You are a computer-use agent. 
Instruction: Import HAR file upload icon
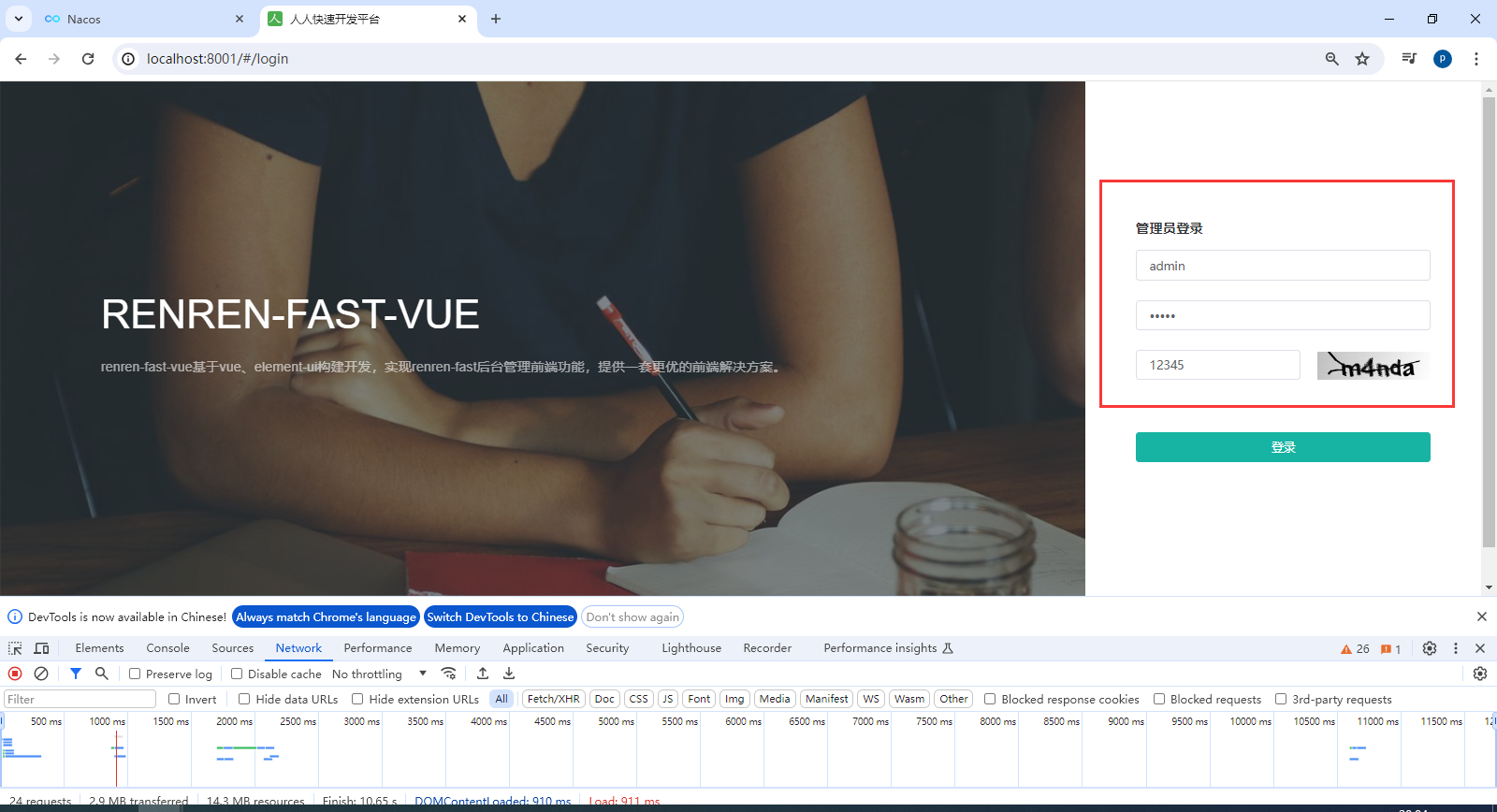(x=483, y=674)
